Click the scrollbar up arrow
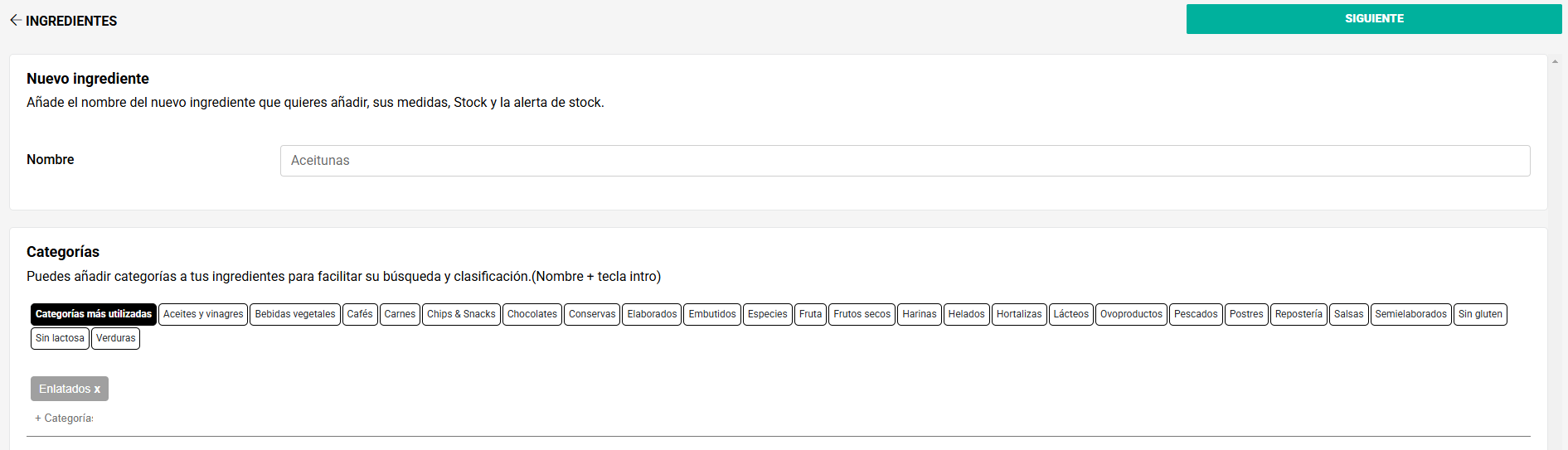This screenshot has width=1568, height=450. pos(1555,61)
